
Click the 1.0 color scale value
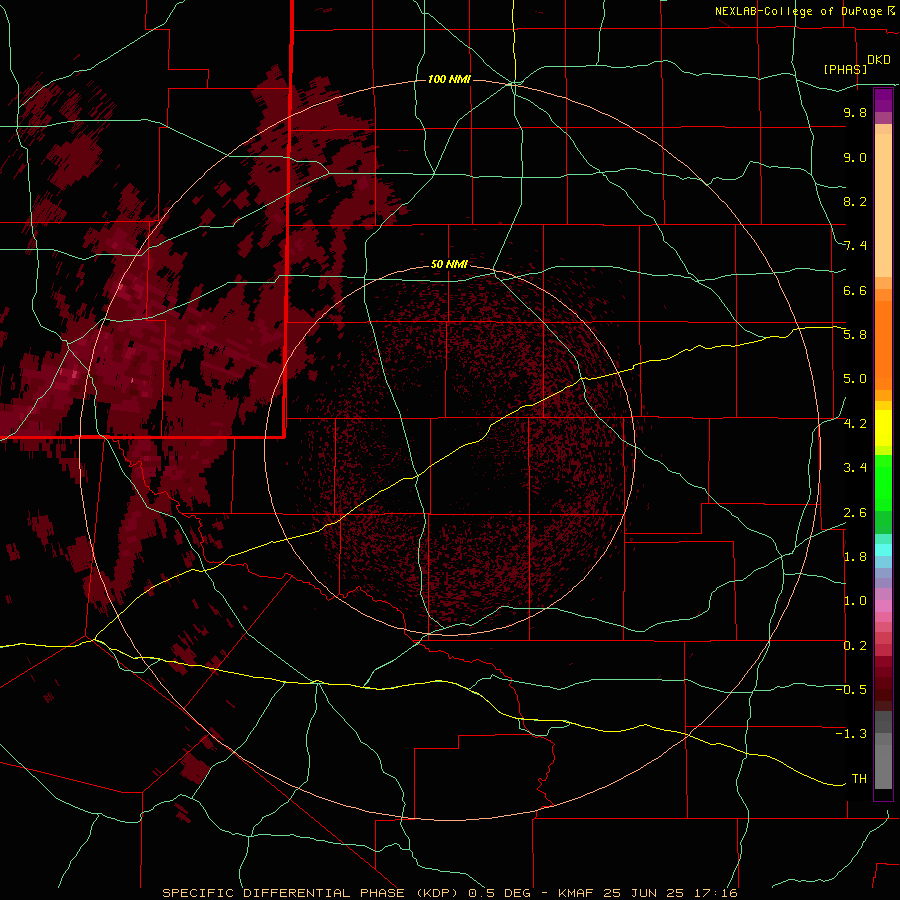click(x=855, y=601)
